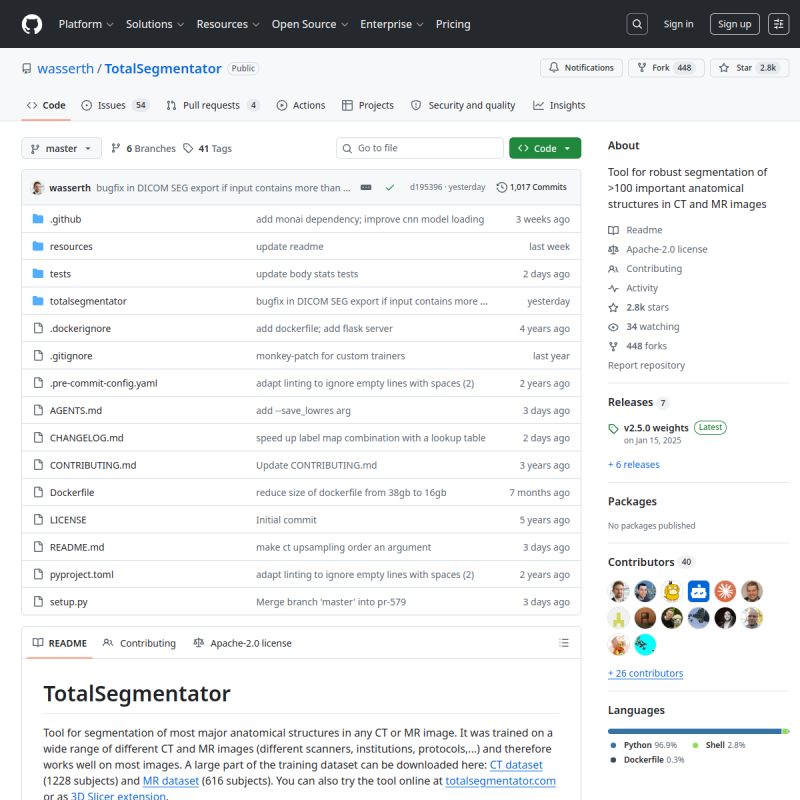Open the resources folder
The image size is (800, 800).
[x=71, y=246]
